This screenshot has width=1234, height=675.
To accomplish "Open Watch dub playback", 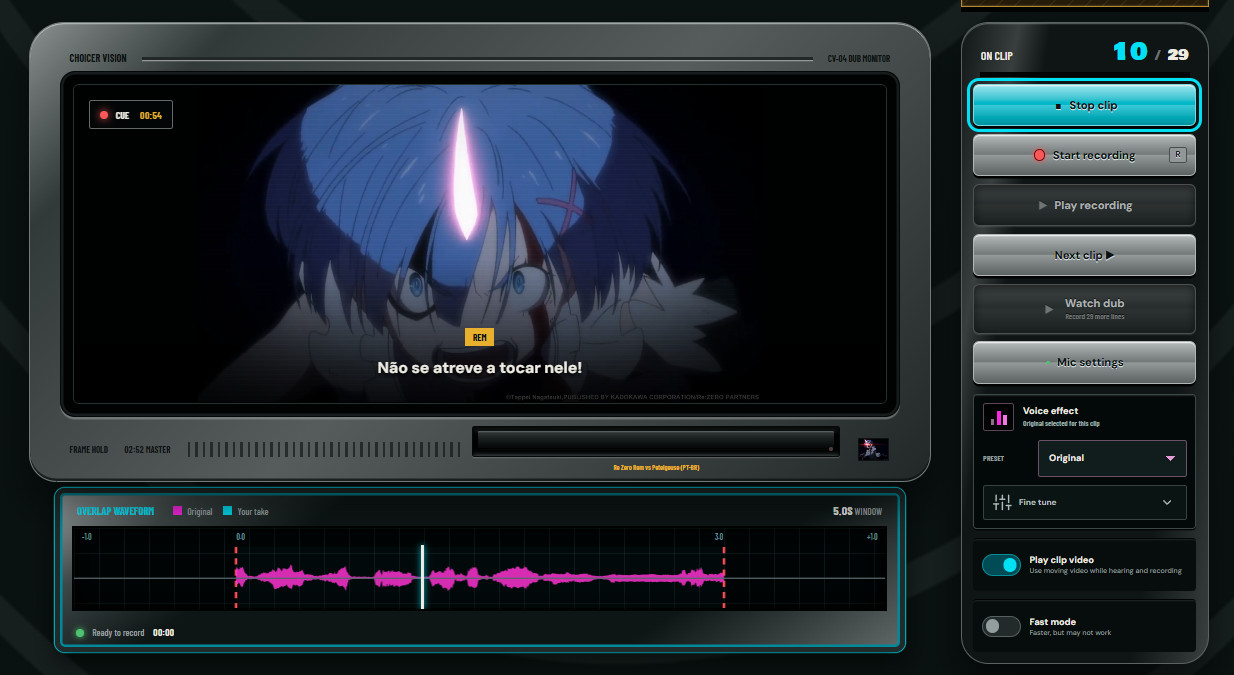I will coord(1084,309).
